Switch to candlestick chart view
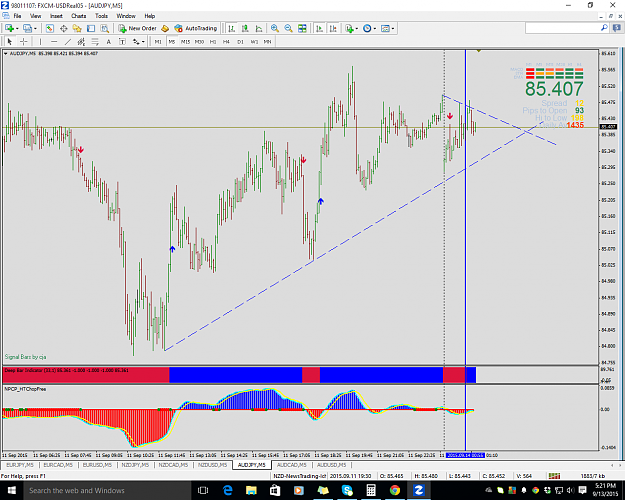Screen dimensions: 625x500 coord(245,28)
